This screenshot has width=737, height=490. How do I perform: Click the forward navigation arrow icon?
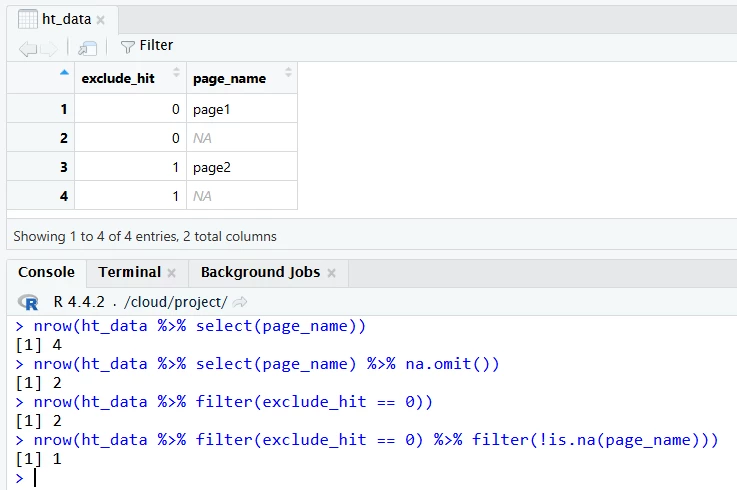click(48, 47)
